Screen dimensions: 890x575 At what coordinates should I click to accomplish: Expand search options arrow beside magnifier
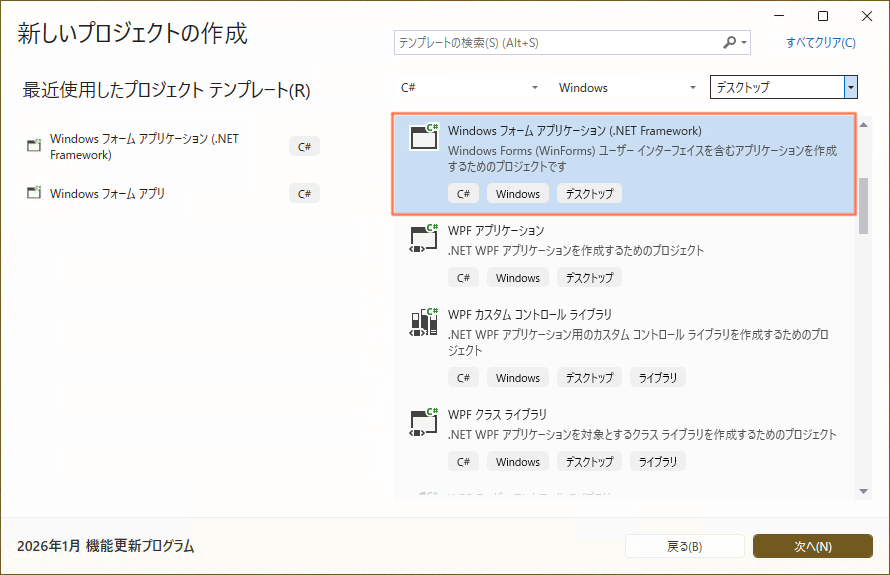744,43
